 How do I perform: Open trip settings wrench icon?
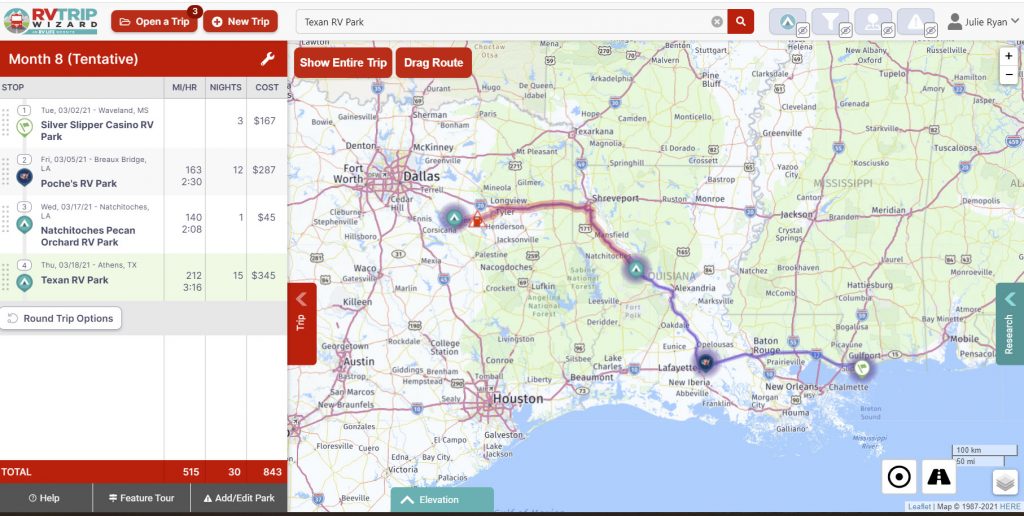[x=267, y=59]
